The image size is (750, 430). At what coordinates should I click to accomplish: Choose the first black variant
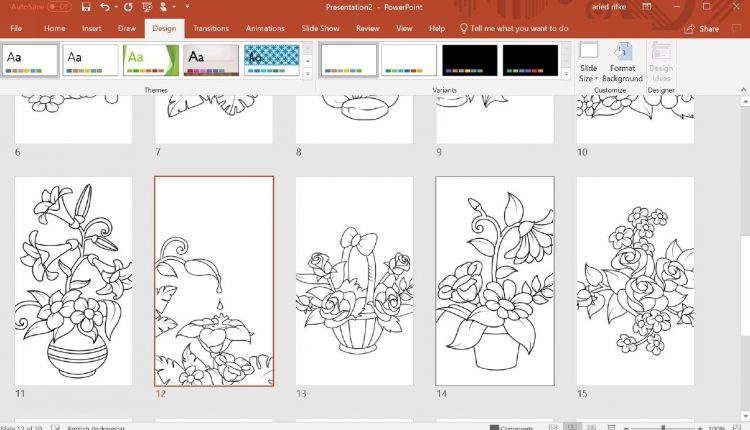[469, 60]
